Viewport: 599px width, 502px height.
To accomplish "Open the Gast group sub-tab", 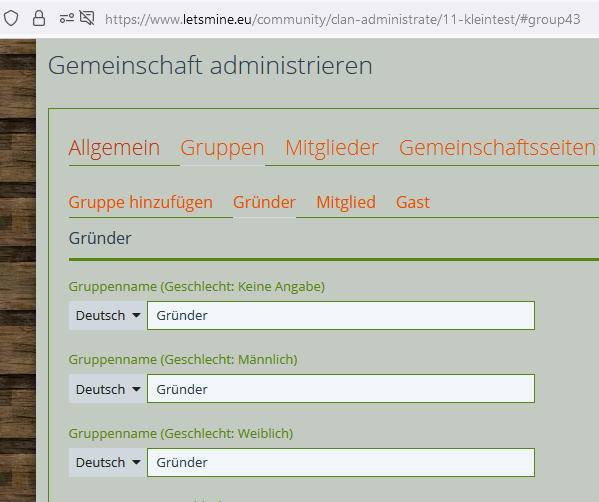I will tap(413, 202).
